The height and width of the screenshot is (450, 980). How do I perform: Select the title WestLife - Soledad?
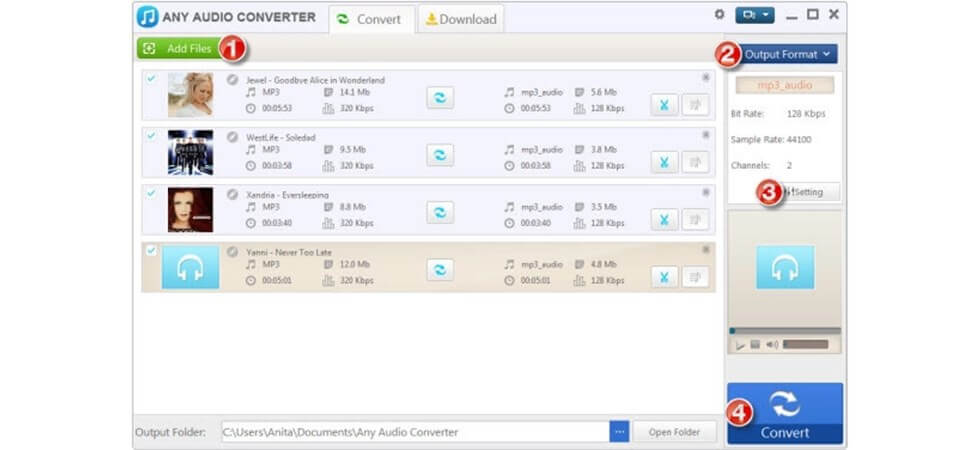pyautogui.click(x=281, y=138)
